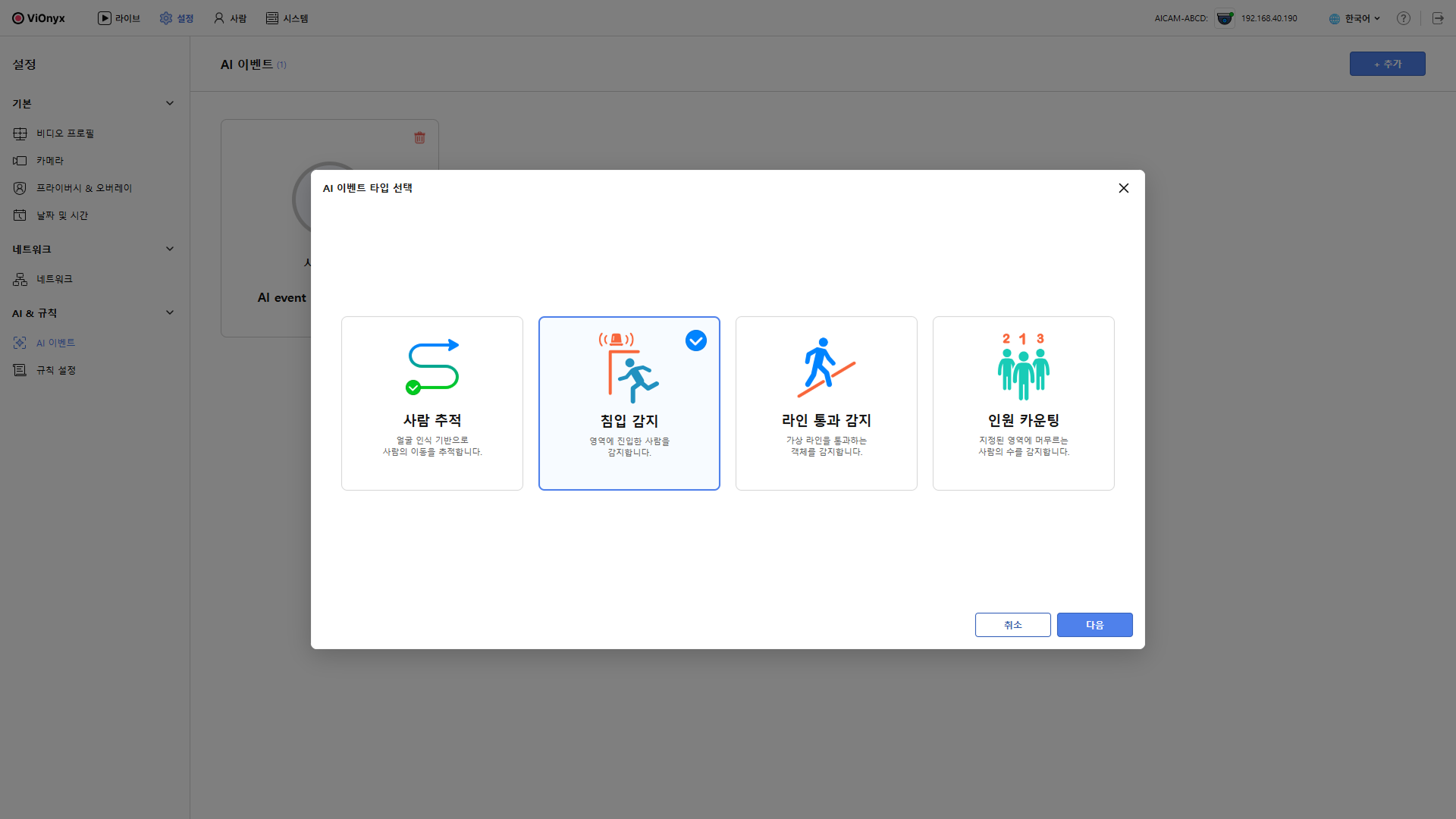Collapse the 기본 section chevron
Screen dimensions: 1456x819
170,103
